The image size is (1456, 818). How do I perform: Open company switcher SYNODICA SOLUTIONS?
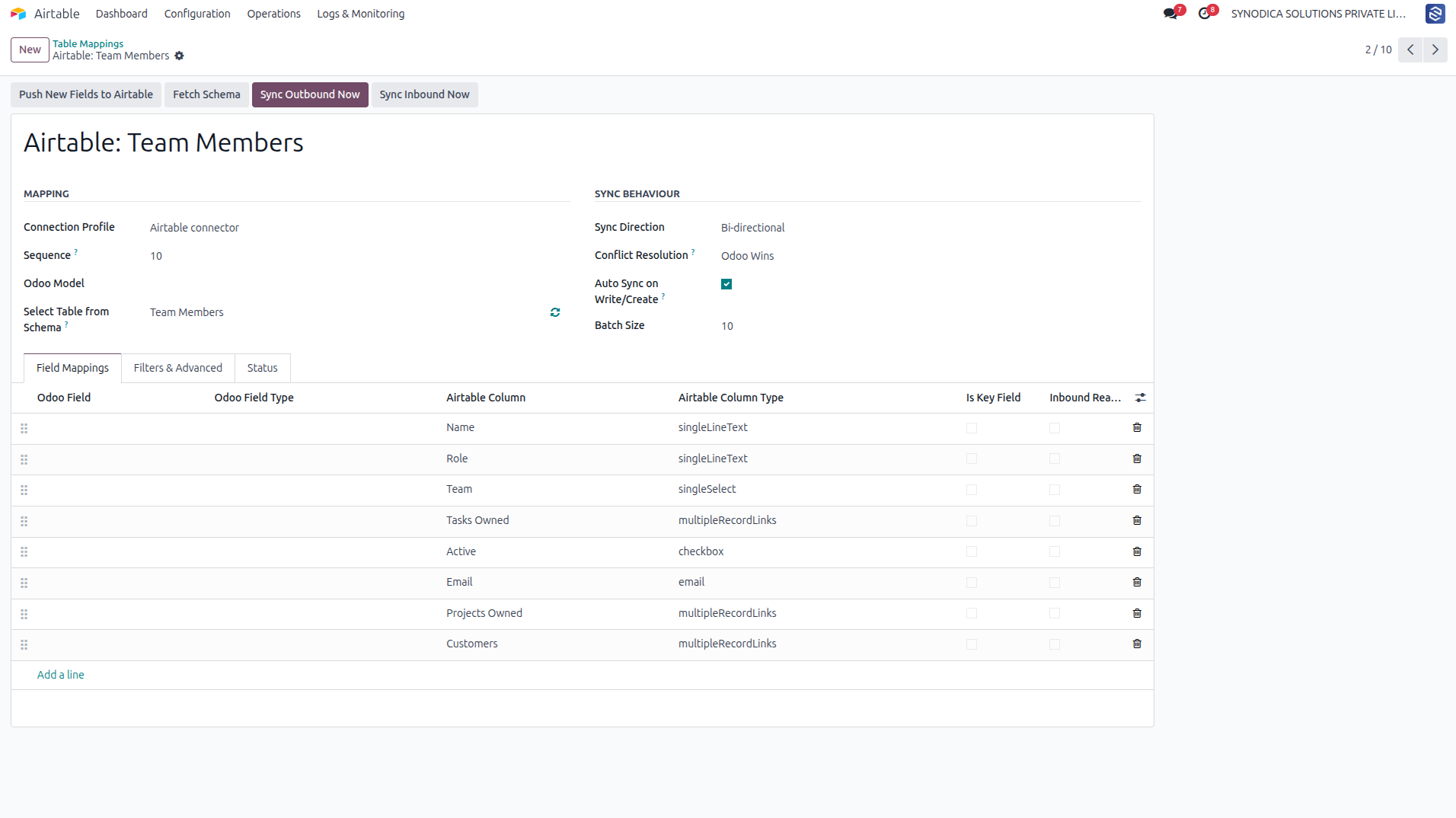(x=1318, y=14)
